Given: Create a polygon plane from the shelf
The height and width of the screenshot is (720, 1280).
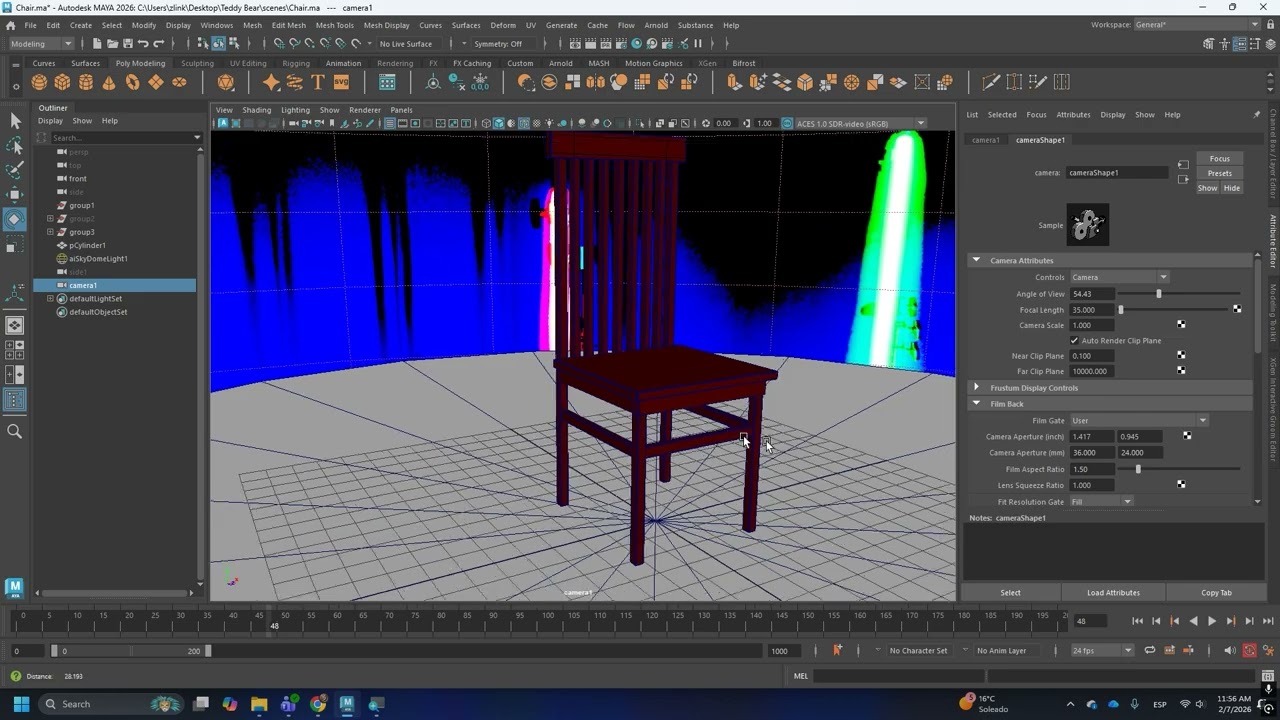Looking at the screenshot, I should tap(156, 82).
